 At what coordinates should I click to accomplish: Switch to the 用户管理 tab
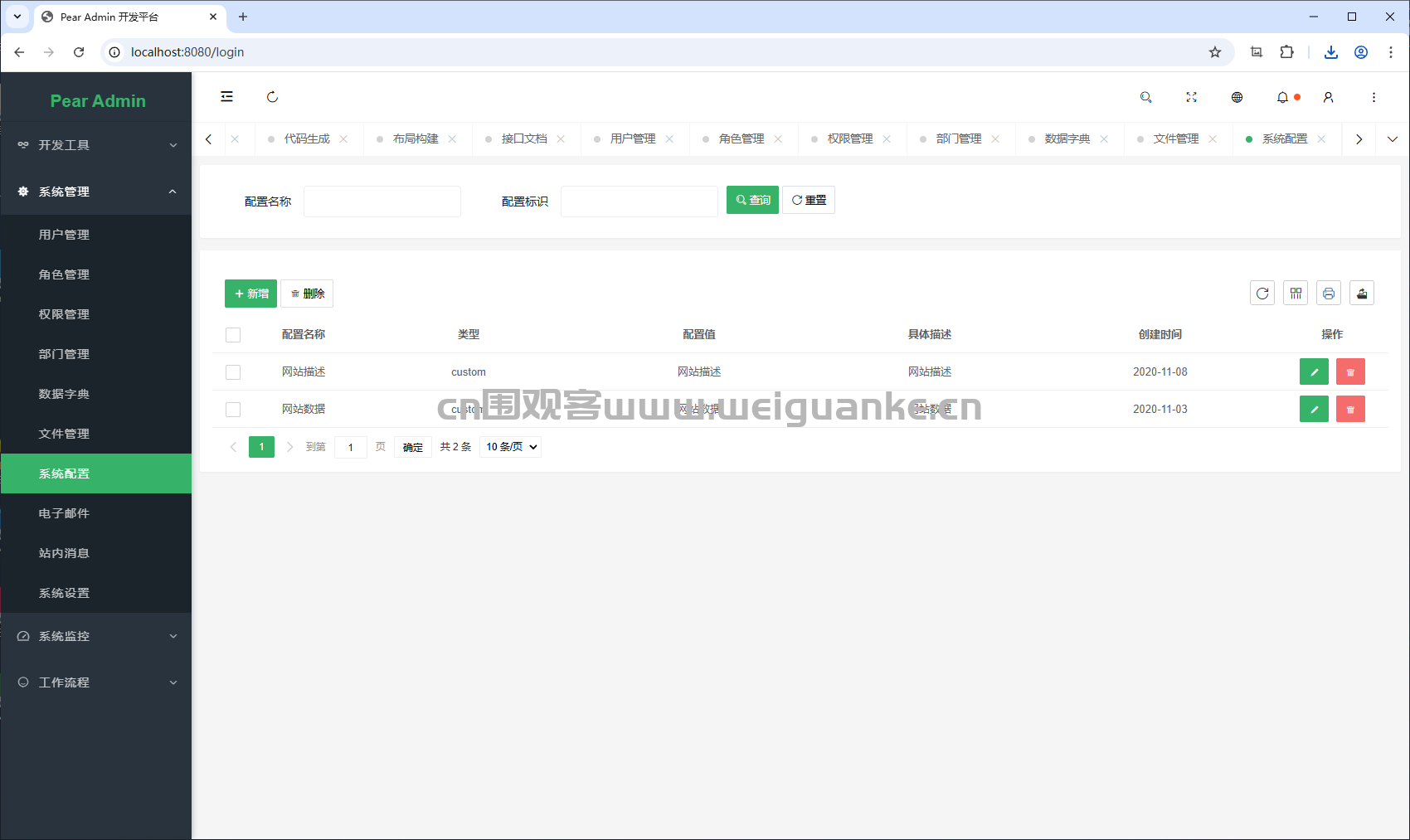click(632, 138)
